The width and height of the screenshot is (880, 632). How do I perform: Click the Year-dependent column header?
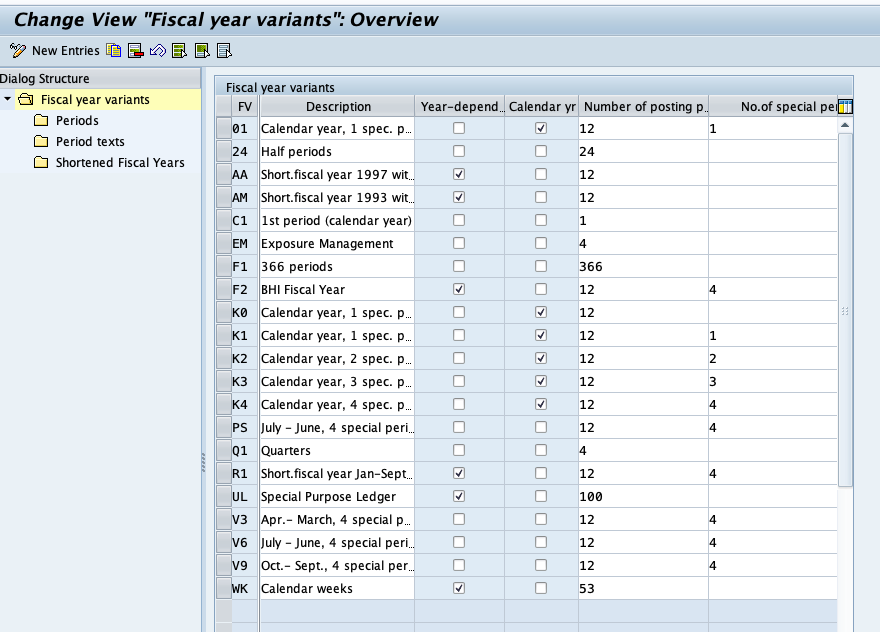point(460,106)
